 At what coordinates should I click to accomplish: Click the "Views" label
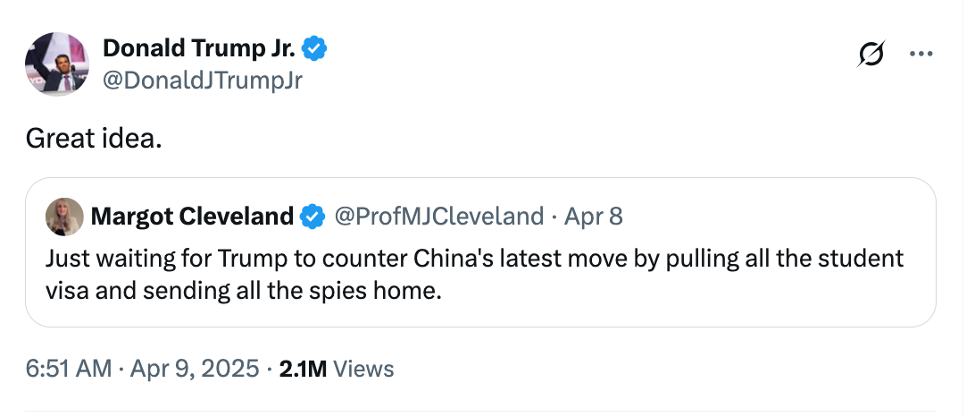pyautogui.click(x=363, y=368)
